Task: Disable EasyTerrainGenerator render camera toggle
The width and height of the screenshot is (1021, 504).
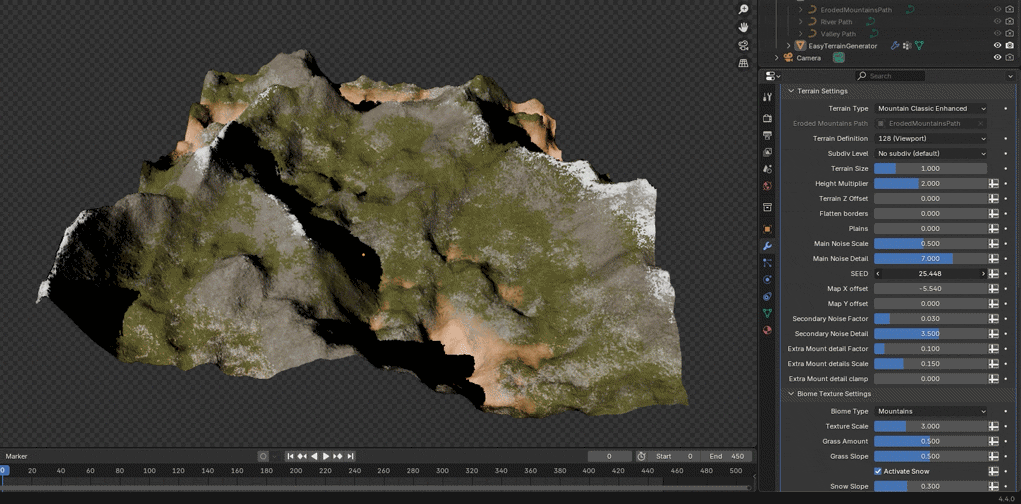Action: 1010,46
